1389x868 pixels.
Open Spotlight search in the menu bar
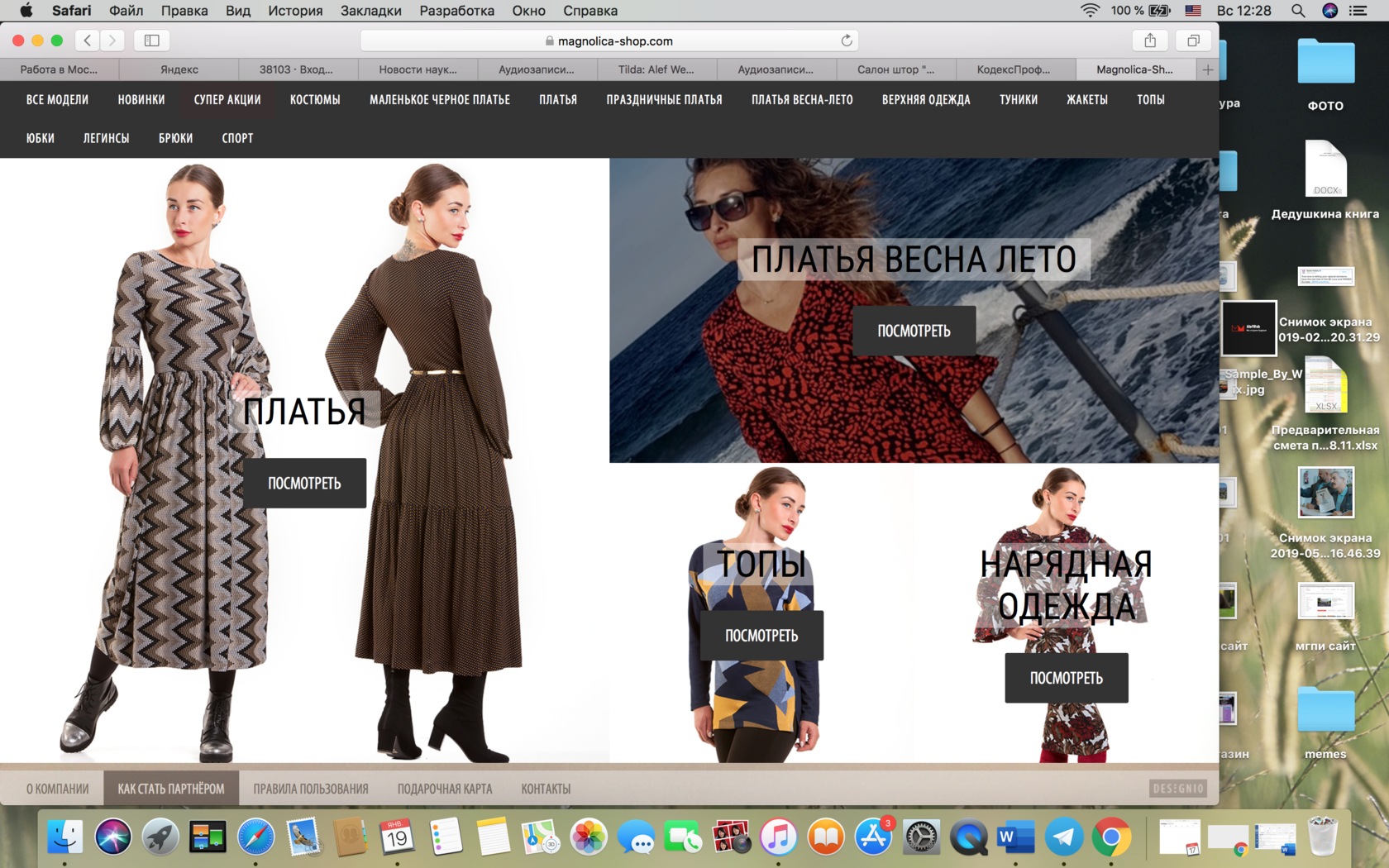1298,11
